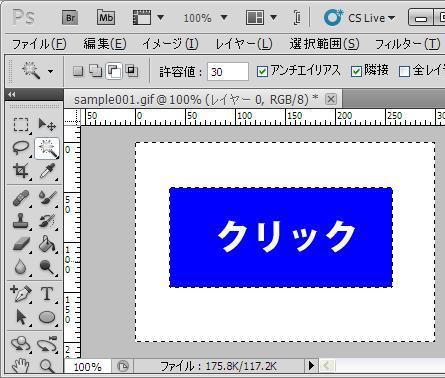445x378 pixels.
Task: Open the zoom level 100% dropdown arrow
Action: pos(224,17)
